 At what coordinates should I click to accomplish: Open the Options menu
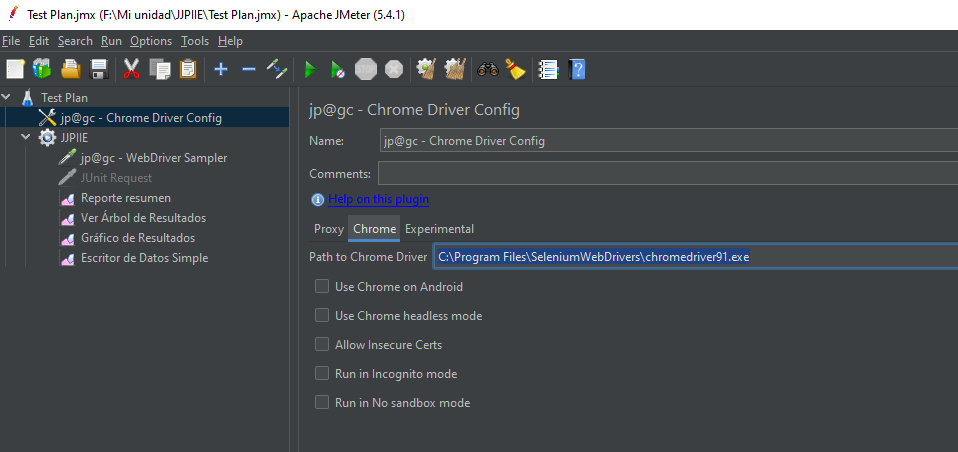pyautogui.click(x=151, y=41)
